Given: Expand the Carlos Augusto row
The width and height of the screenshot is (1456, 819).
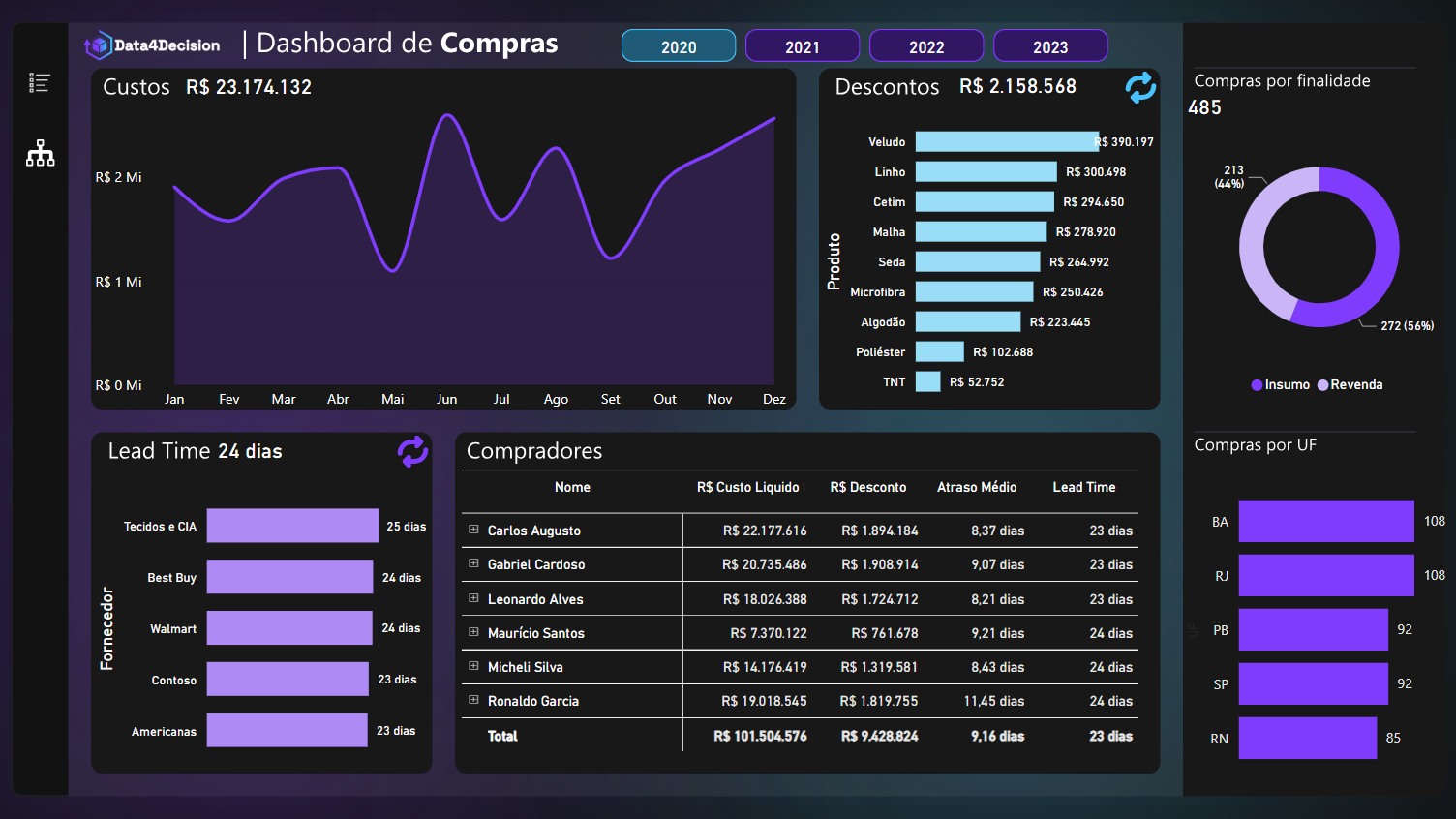Looking at the screenshot, I should (x=473, y=530).
